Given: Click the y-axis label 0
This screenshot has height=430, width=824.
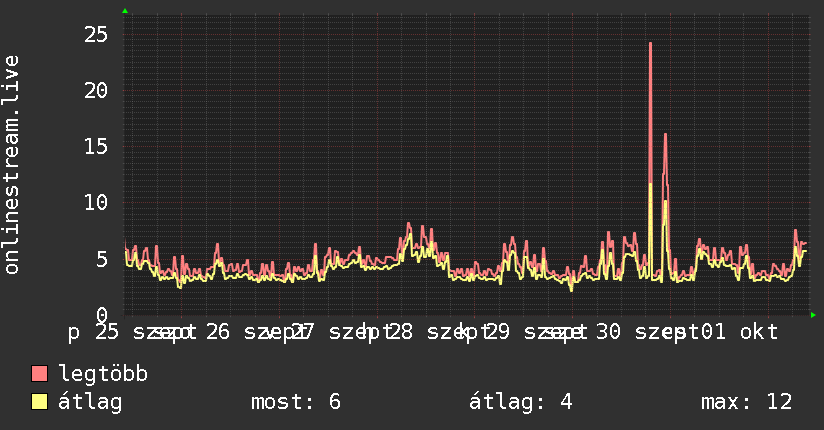Looking at the screenshot, I should [x=102, y=314].
